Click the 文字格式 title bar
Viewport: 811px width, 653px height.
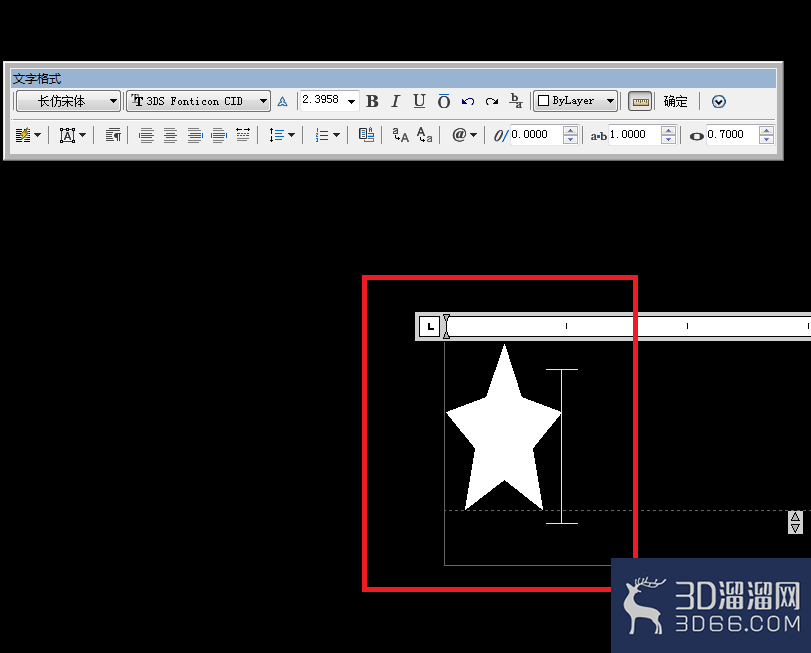tap(393, 79)
